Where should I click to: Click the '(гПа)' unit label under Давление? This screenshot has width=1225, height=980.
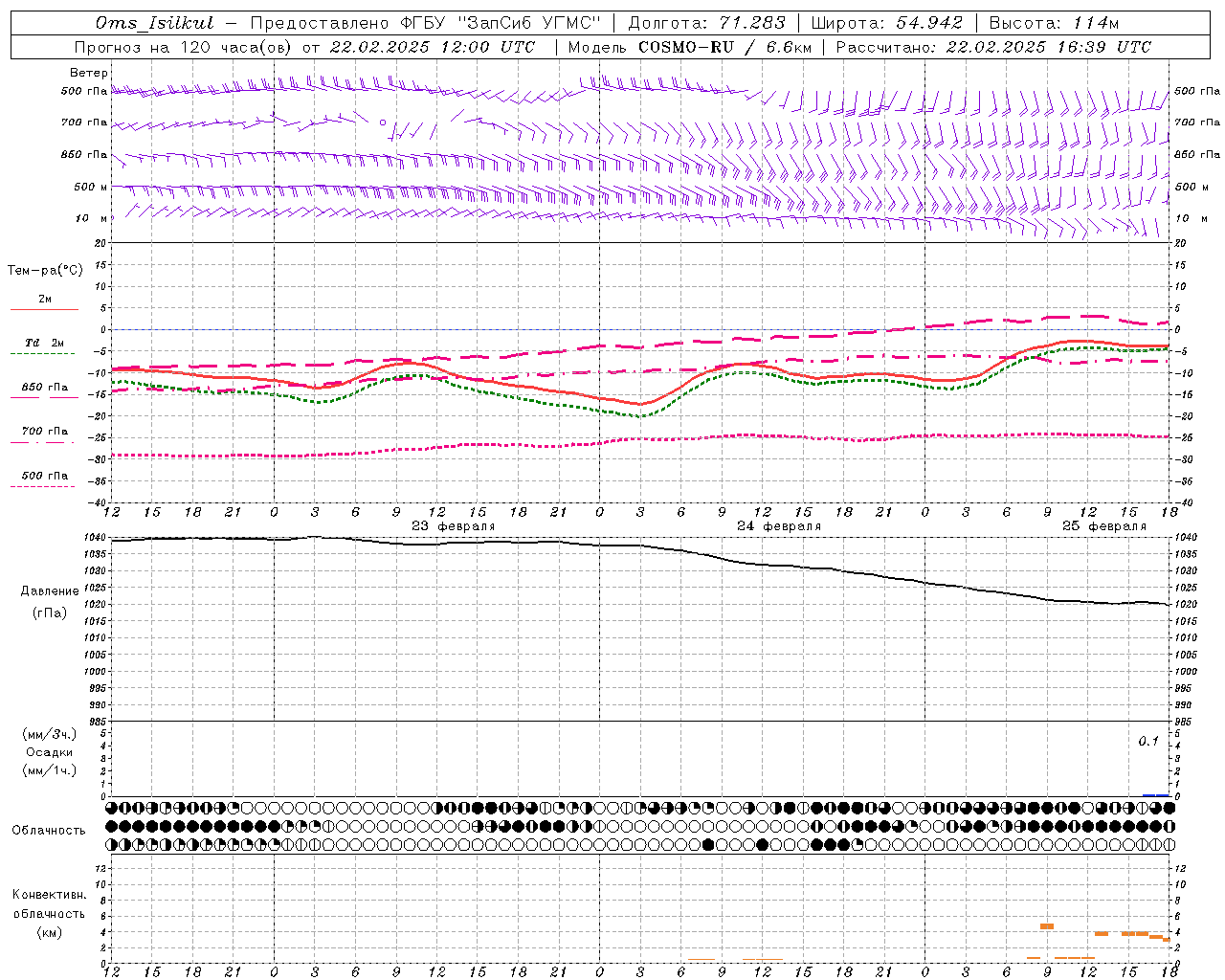coord(50,613)
